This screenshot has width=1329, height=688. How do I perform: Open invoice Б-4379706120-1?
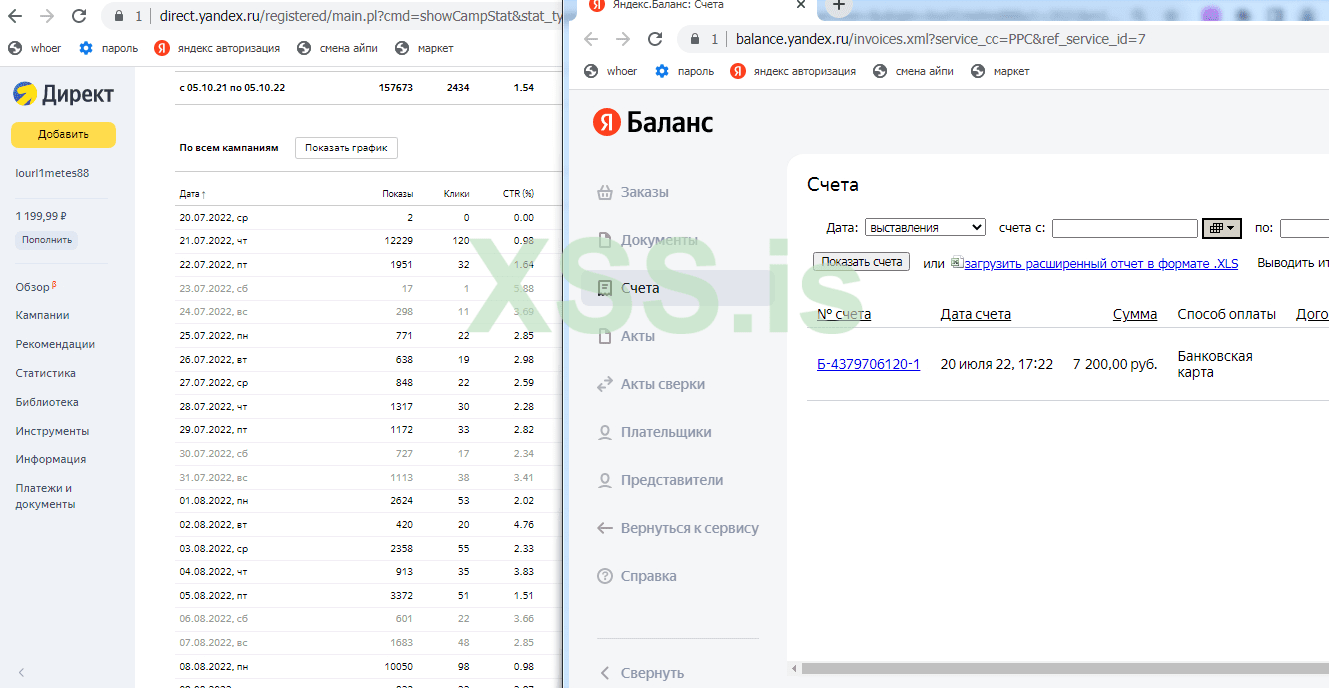tap(867, 363)
